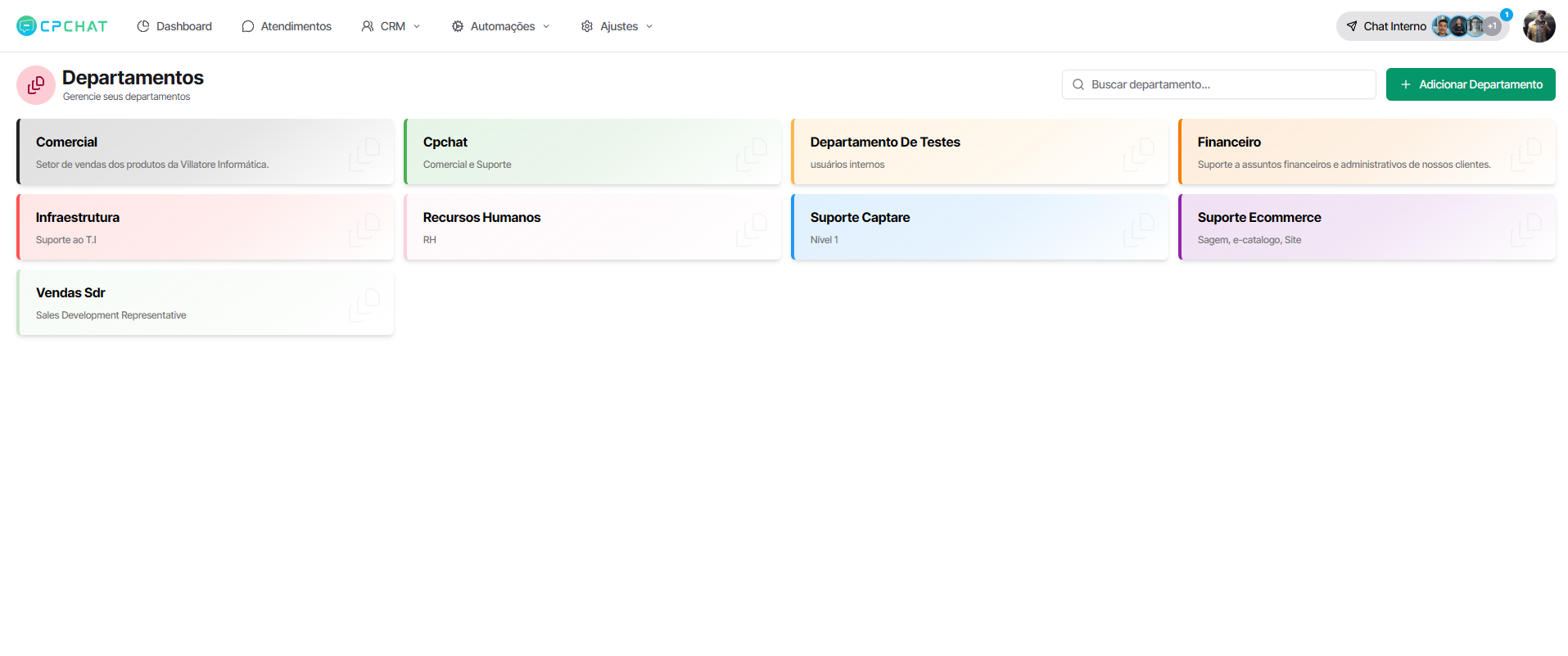This screenshot has width=1568, height=656.
Task: Click the Ajustes cog icon
Action: [587, 26]
